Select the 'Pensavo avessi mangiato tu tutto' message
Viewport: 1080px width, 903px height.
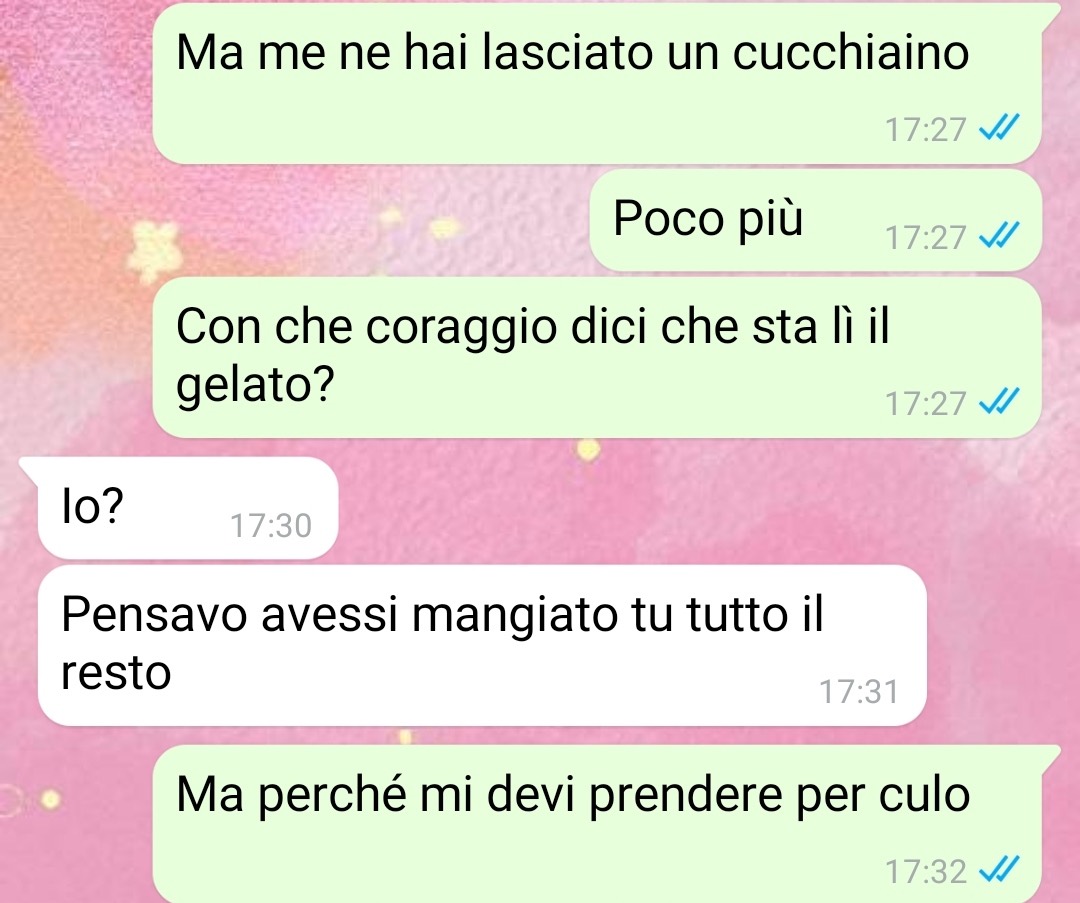(x=482, y=645)
